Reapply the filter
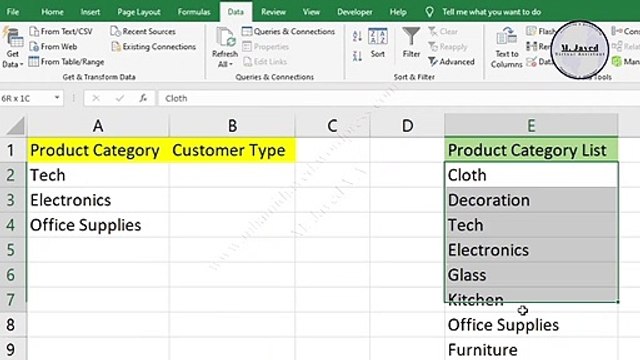Viewport: 640px width, 360px height. point(448,47)
